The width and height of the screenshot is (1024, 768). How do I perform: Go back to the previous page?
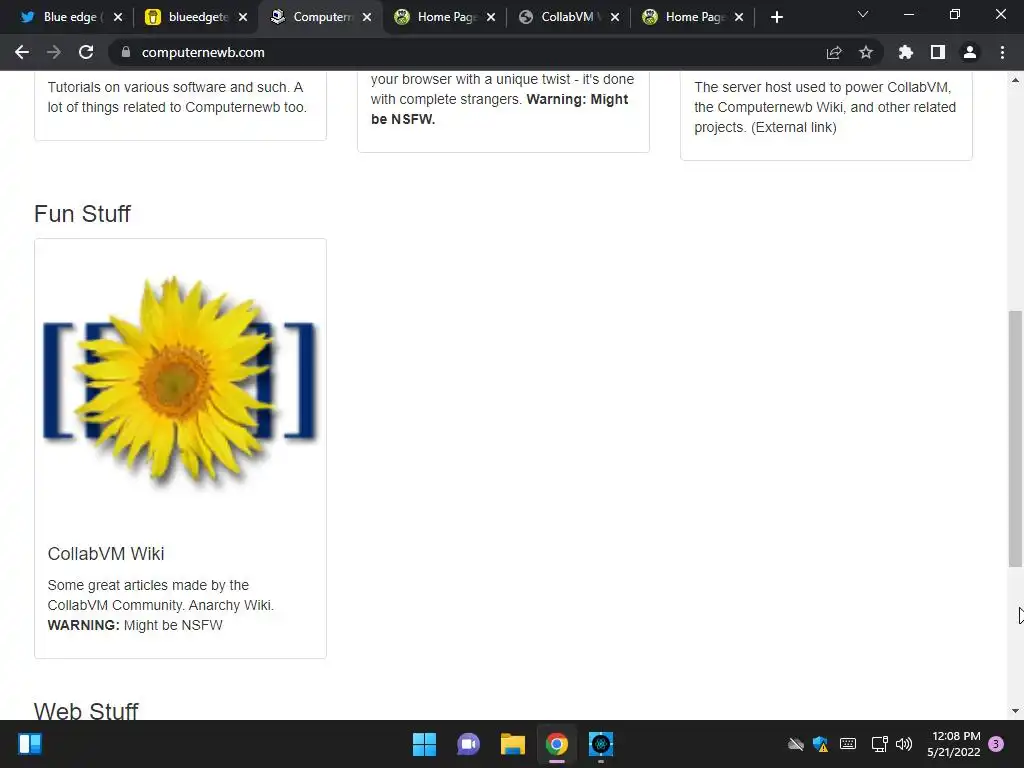[x=22, y=52]
